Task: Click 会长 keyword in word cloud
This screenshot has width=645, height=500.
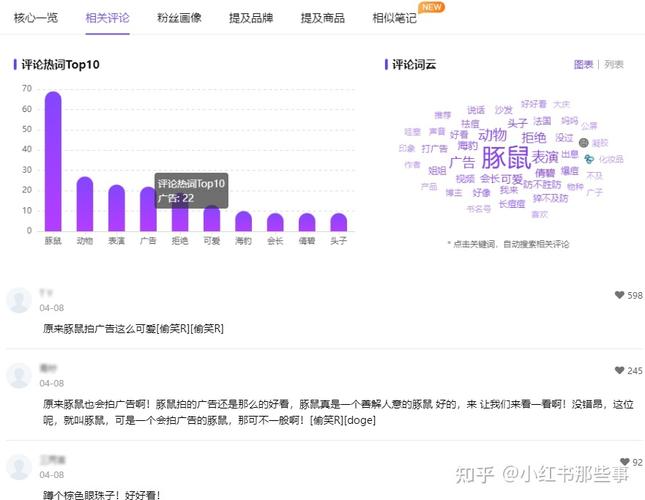Action: [x=490, y=178]
